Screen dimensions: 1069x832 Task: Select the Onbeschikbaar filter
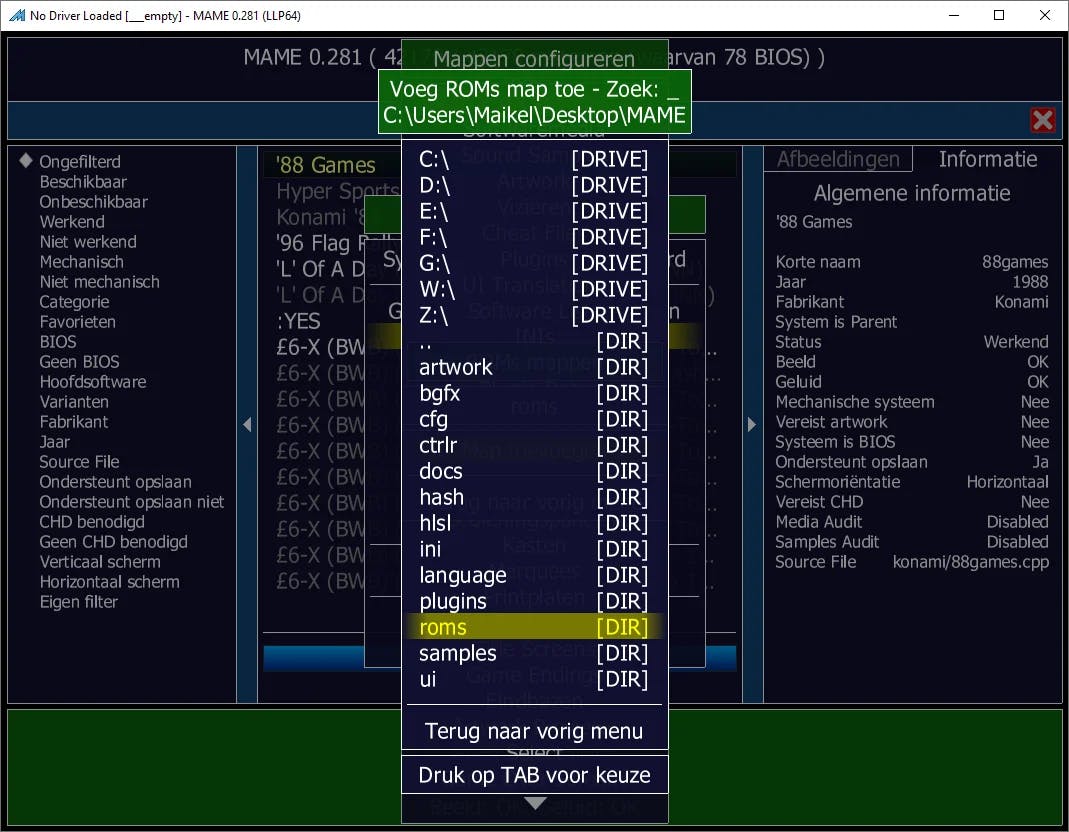(x=93, y=201)
